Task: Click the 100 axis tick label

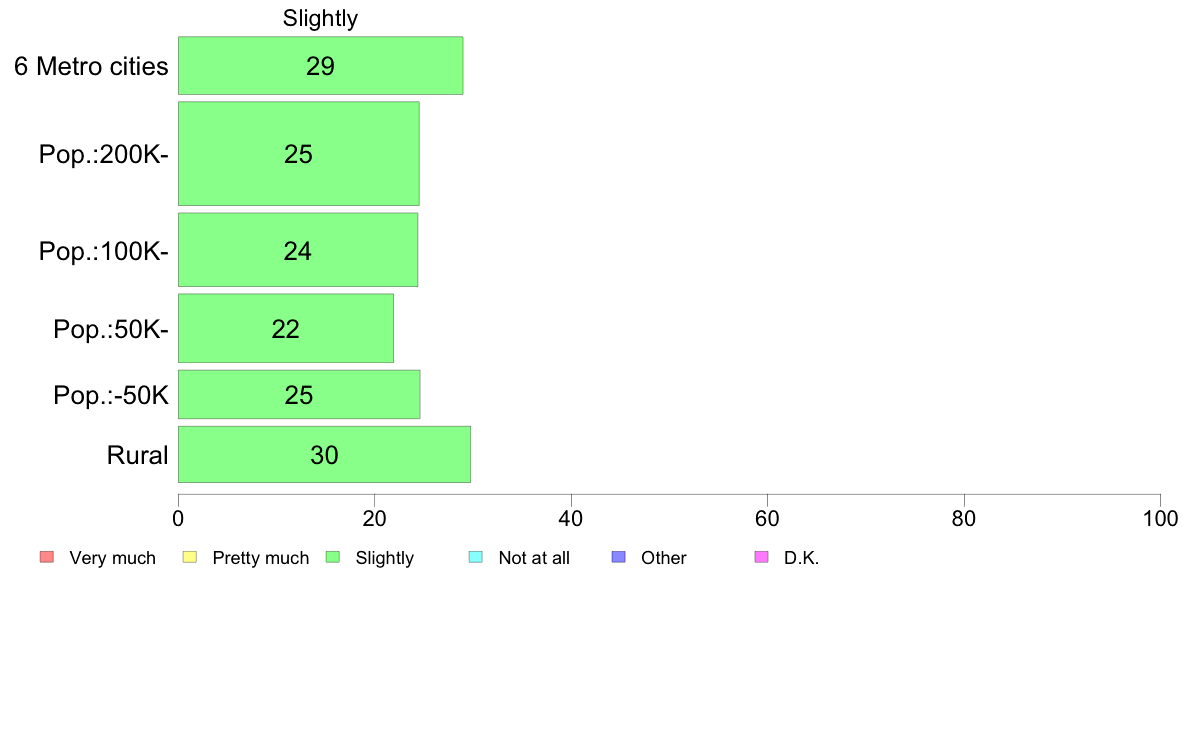Action: point(1160,518)
